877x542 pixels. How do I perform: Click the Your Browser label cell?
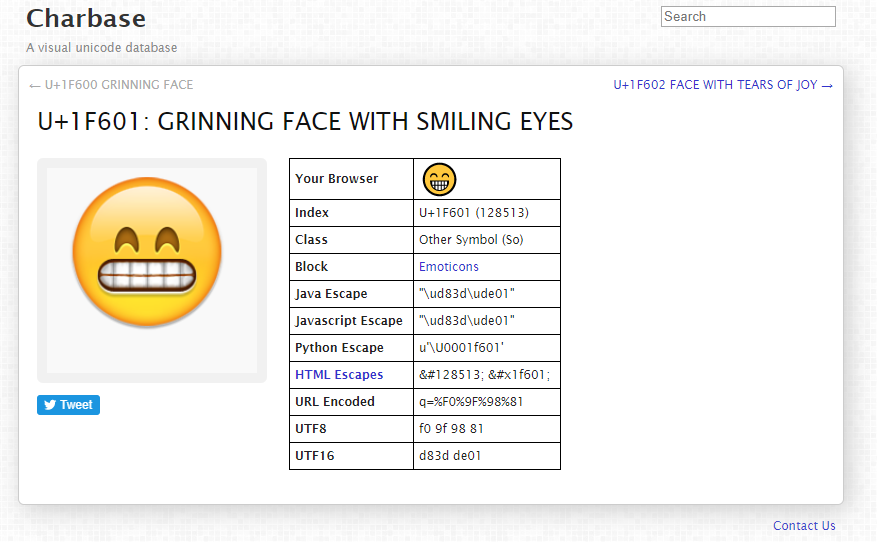click(x=351, y=179)
